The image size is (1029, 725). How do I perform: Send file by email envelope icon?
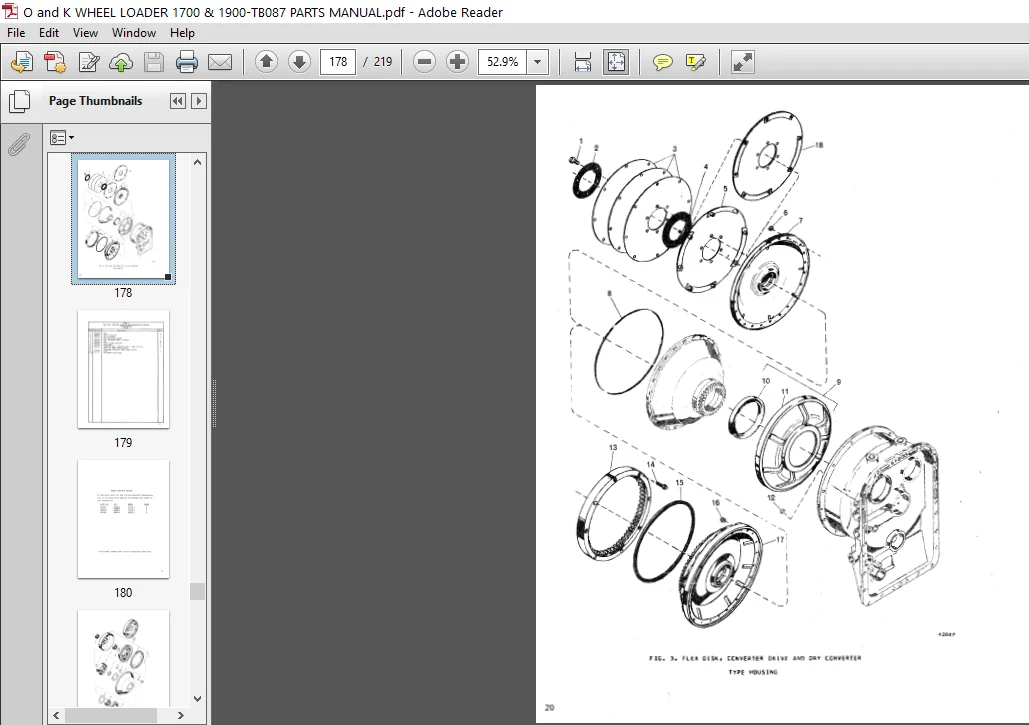pos(220,62)
